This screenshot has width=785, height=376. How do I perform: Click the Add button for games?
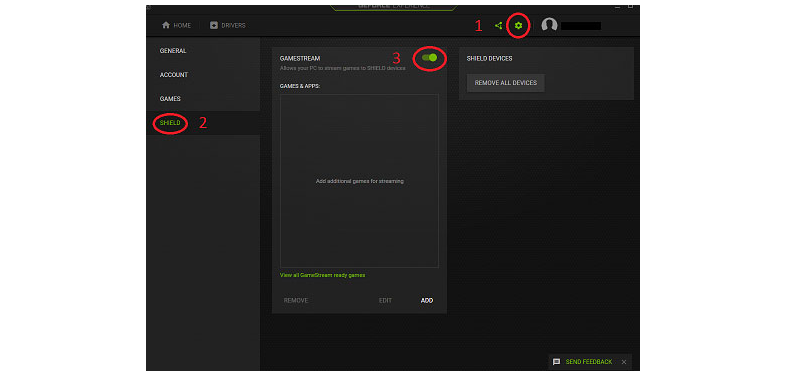click(x=427, y=300)
